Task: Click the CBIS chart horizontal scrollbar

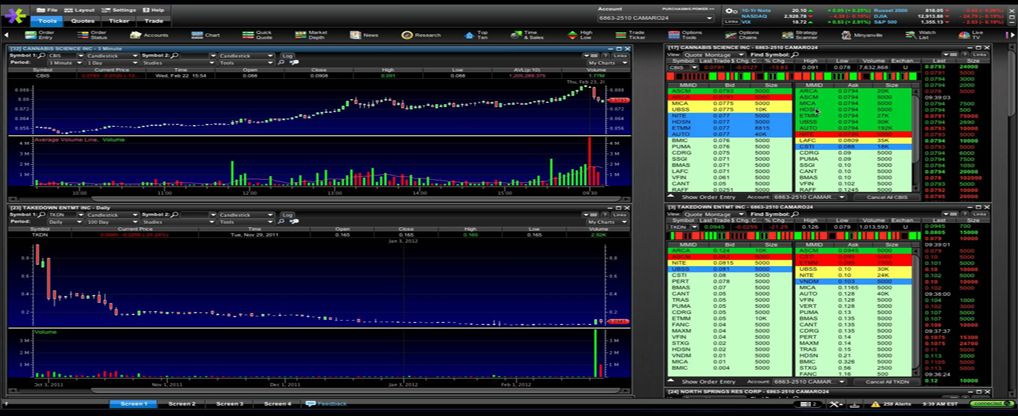Action: click(318, 201)
